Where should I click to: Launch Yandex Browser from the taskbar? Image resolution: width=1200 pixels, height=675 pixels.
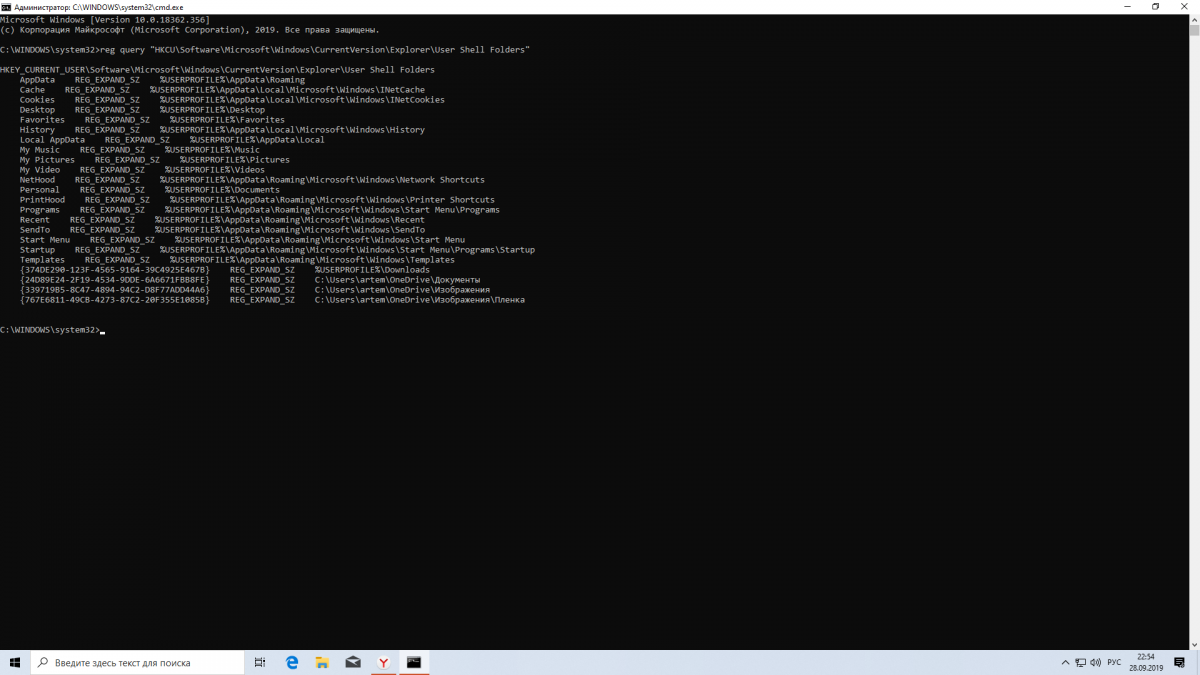384,662
